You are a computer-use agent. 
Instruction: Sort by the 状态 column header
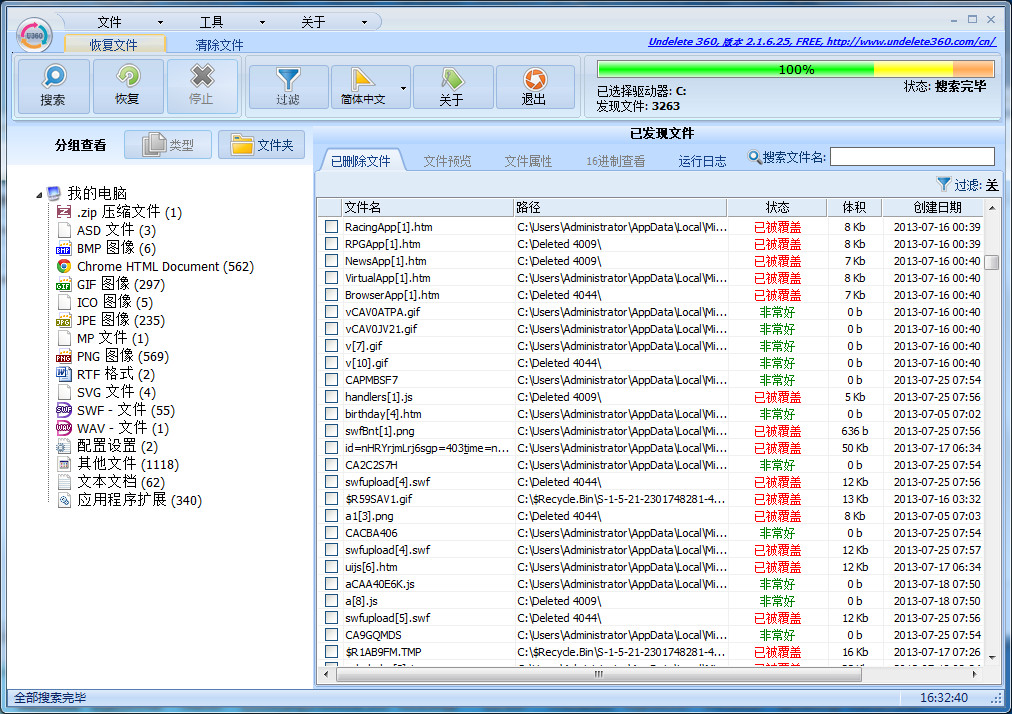777,207
